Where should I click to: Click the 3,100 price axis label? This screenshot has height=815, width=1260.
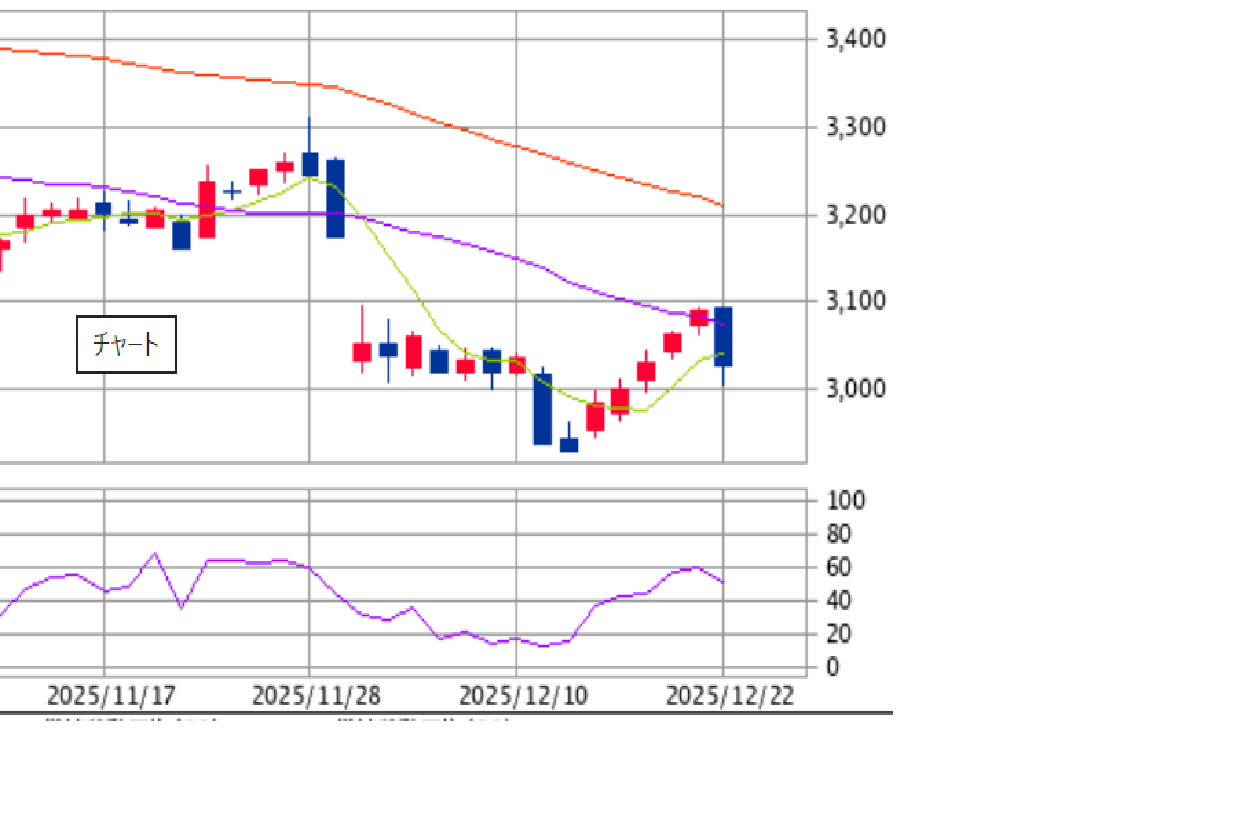tap(856, 301)
